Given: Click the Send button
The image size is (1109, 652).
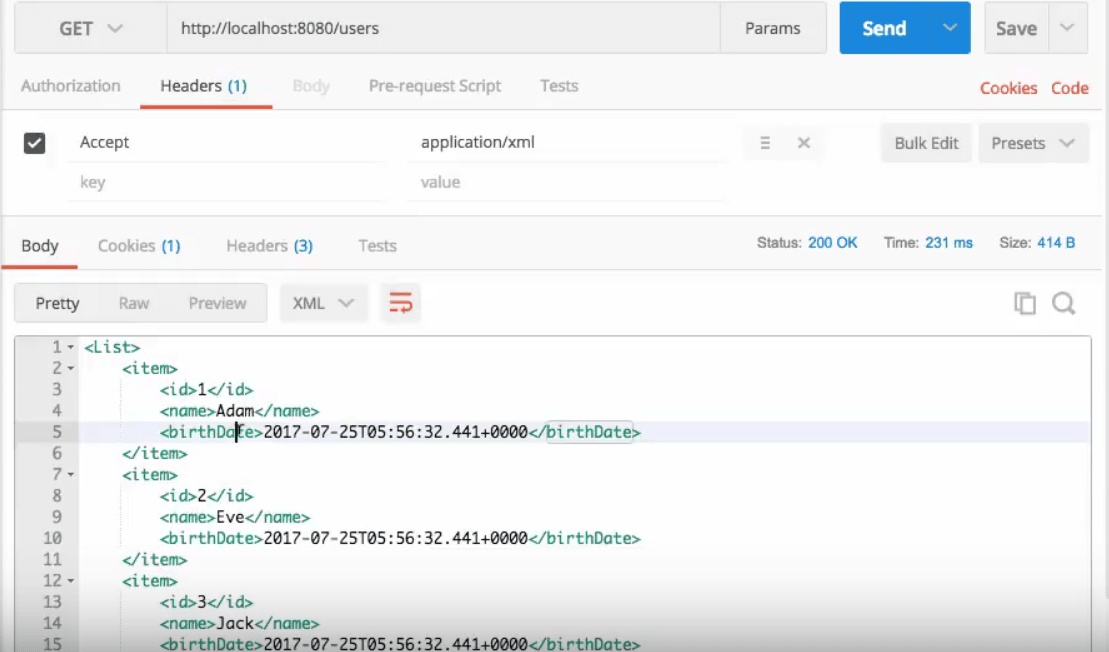Looking at the screenshot, I should (884, 28).
